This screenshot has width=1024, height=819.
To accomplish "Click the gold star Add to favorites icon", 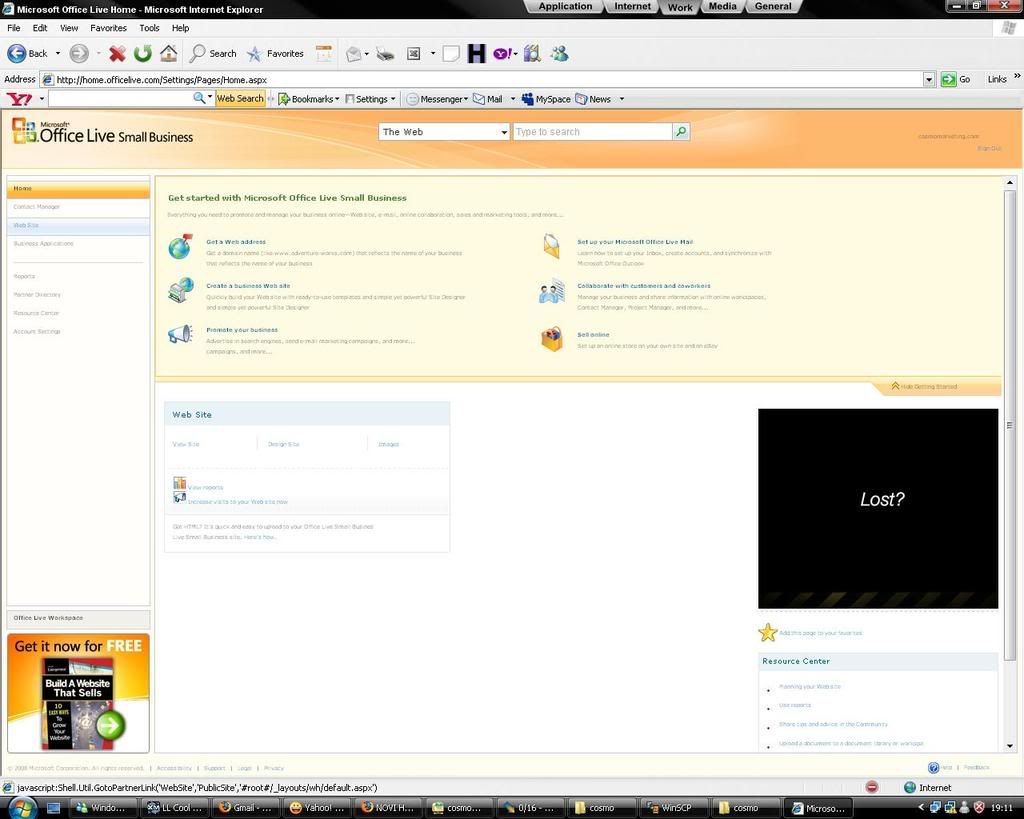I will tap(768, 632).
